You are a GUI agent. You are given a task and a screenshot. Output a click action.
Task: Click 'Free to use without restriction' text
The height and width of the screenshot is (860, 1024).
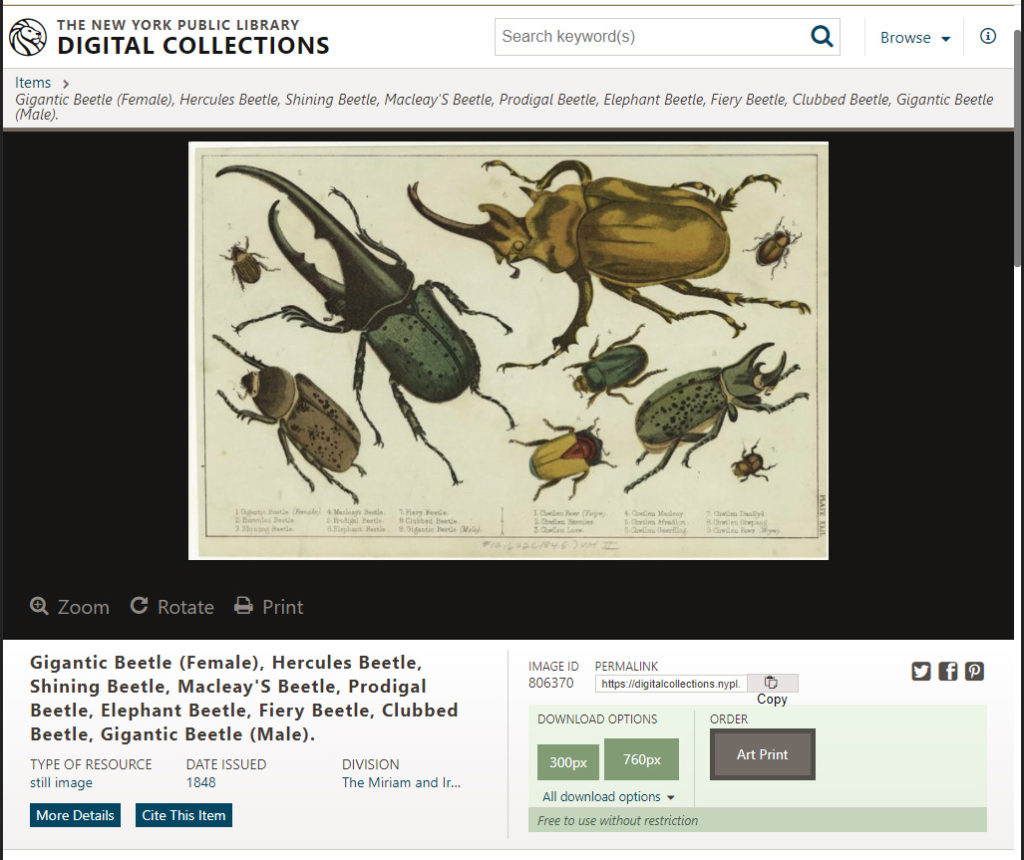point(618,821)
